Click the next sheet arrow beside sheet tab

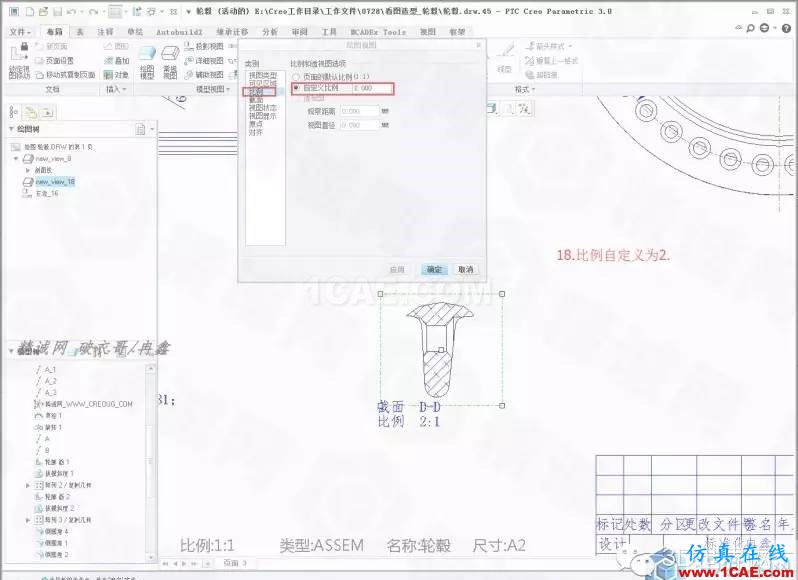click(184, 564)
